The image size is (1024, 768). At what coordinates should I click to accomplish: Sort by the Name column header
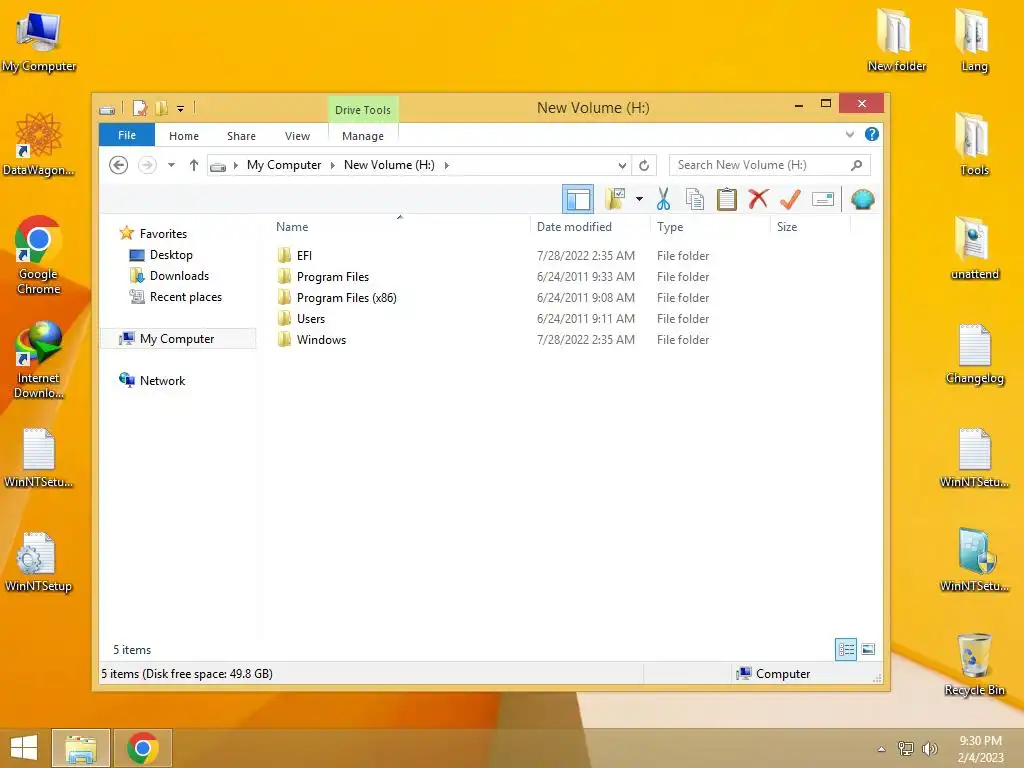(400, 227)
